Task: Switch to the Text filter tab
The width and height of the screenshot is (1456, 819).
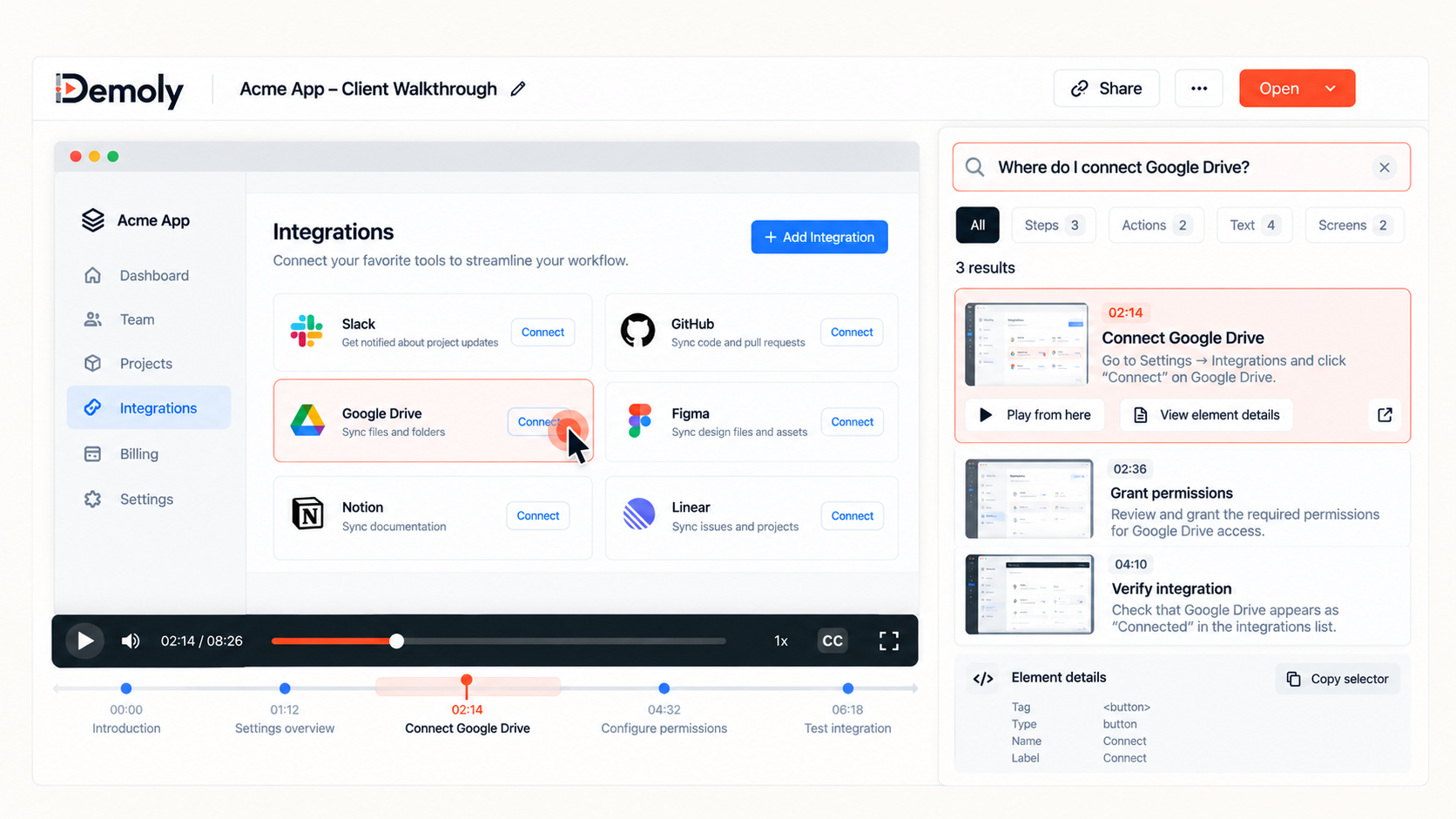Action: (x=1254, y=225)
